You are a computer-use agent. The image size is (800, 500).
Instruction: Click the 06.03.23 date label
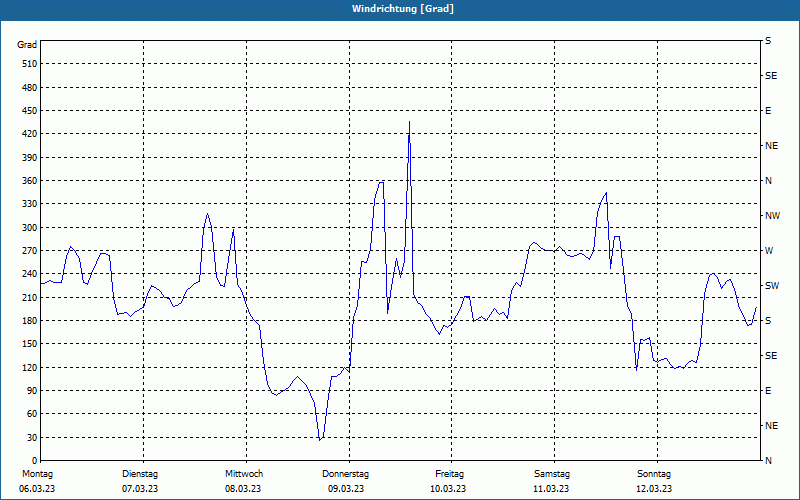[37, 489]
